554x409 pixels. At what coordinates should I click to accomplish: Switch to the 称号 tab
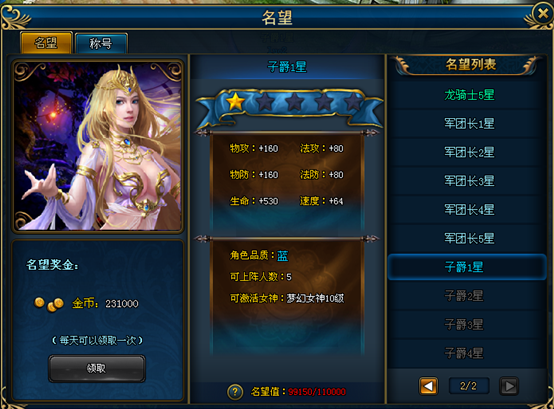point(101,43)
